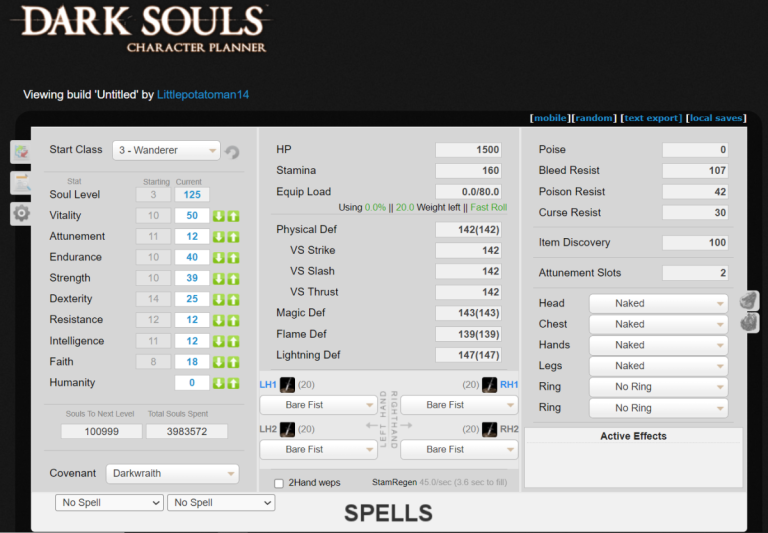Click the lower armor icon beside Chest
The width and height of the screenshot is (768, 533).
[749, 323]
